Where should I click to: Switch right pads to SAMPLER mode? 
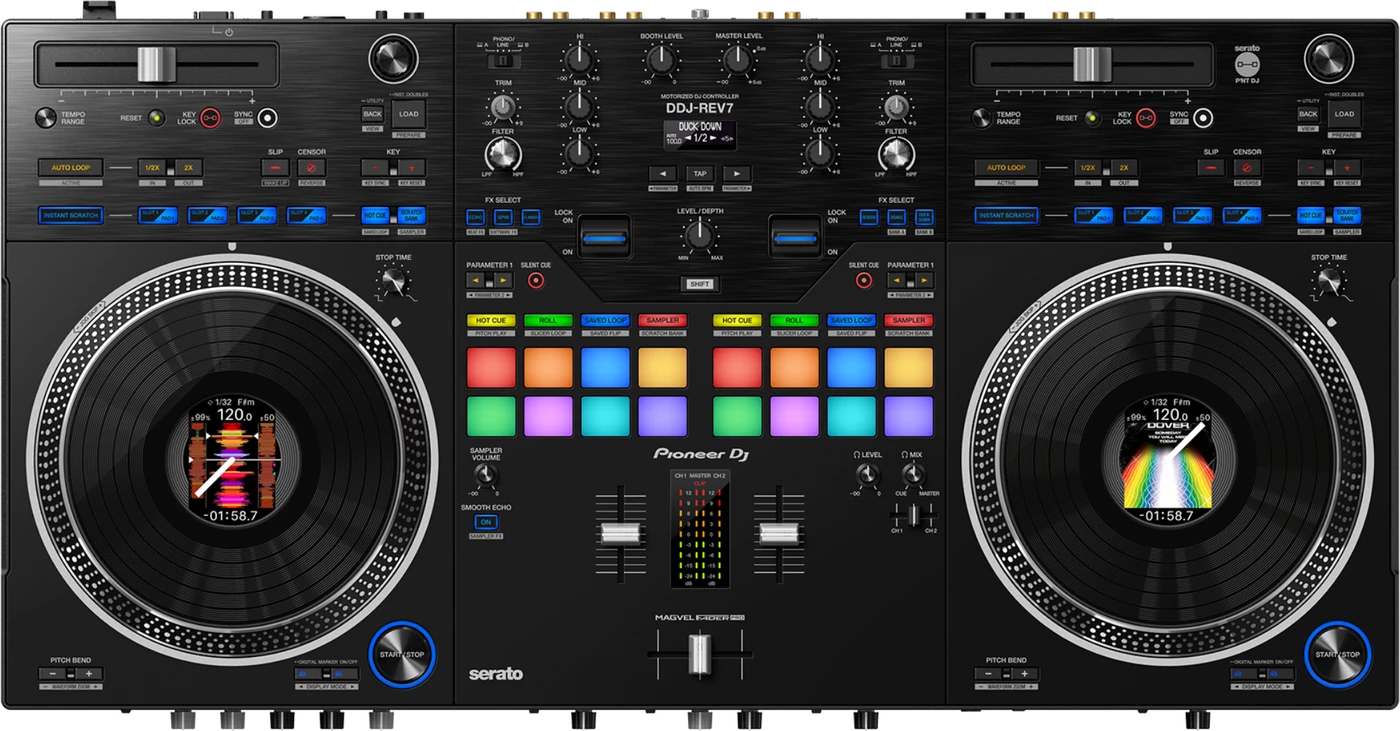908,321
